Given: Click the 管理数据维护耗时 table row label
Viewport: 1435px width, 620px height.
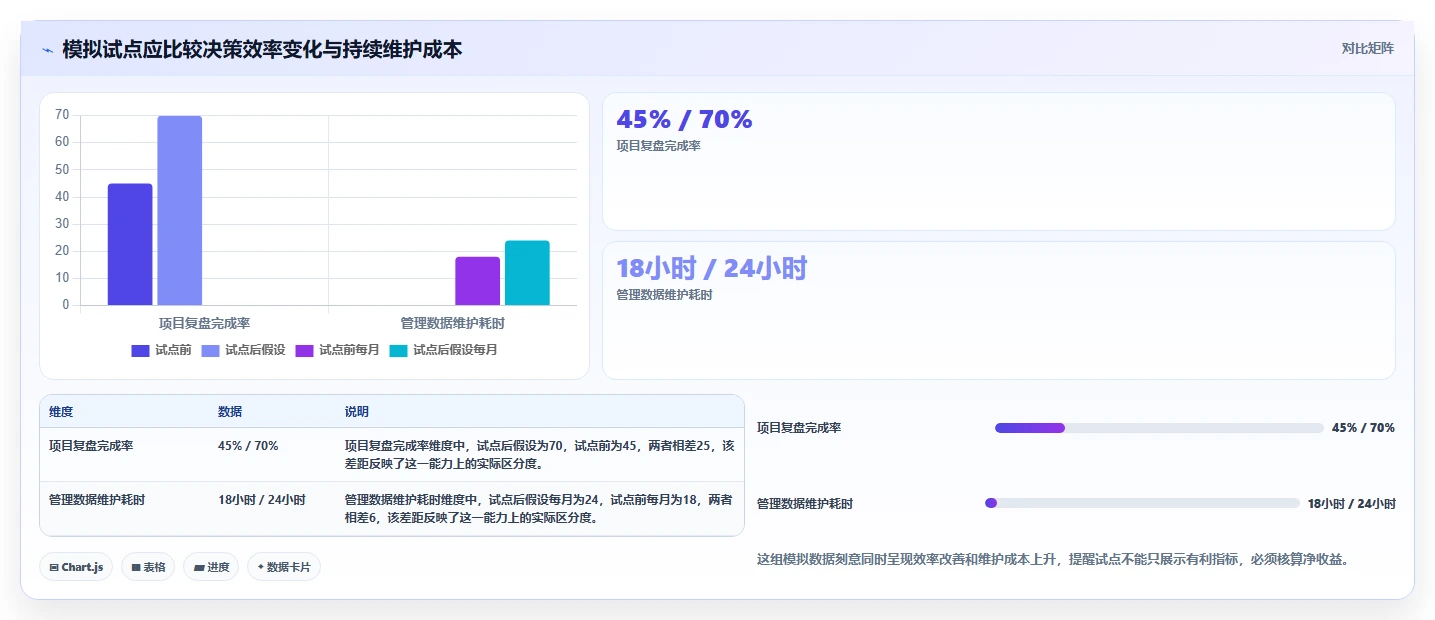Looking at the screenshot, I should (x=97, y=500).
